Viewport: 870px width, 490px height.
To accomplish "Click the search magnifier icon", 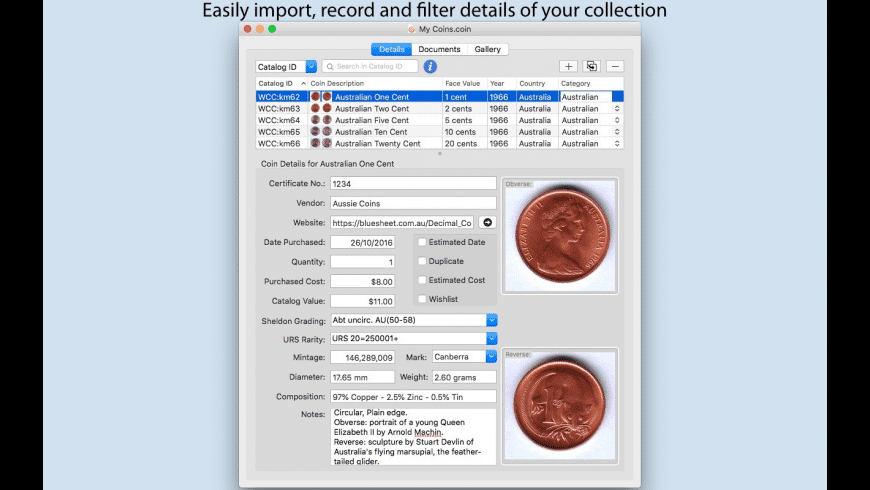I will [330, 67].
